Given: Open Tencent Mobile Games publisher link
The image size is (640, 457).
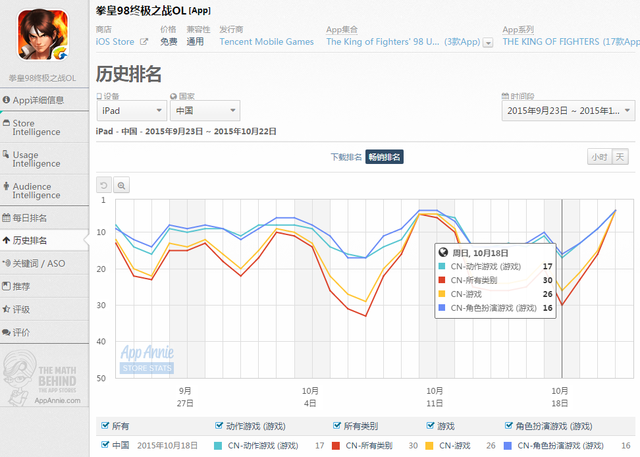Looking at the screenshot, I should pyautogui.click(x=267, y=42).
